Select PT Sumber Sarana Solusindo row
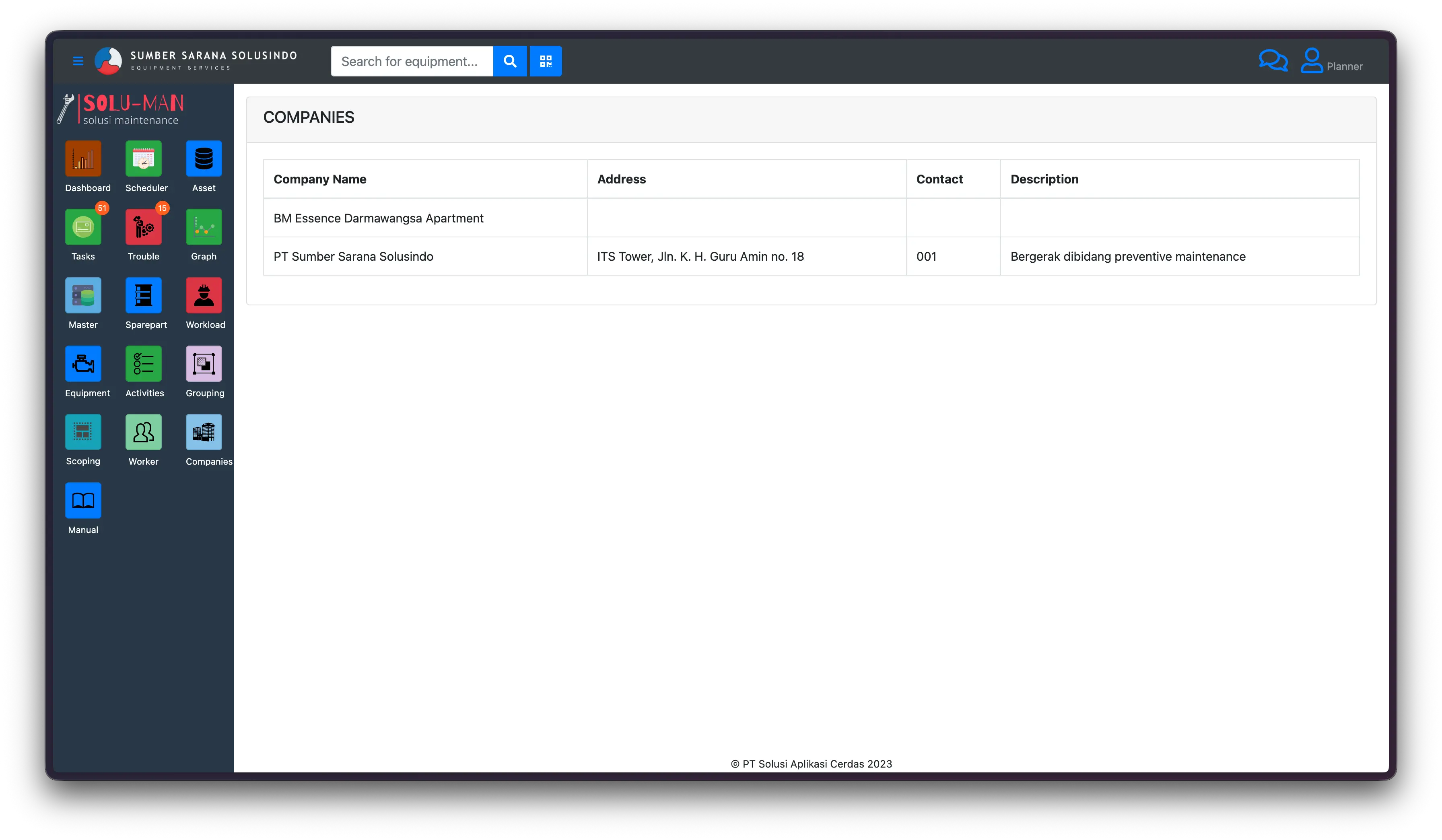 click(353, 256)
